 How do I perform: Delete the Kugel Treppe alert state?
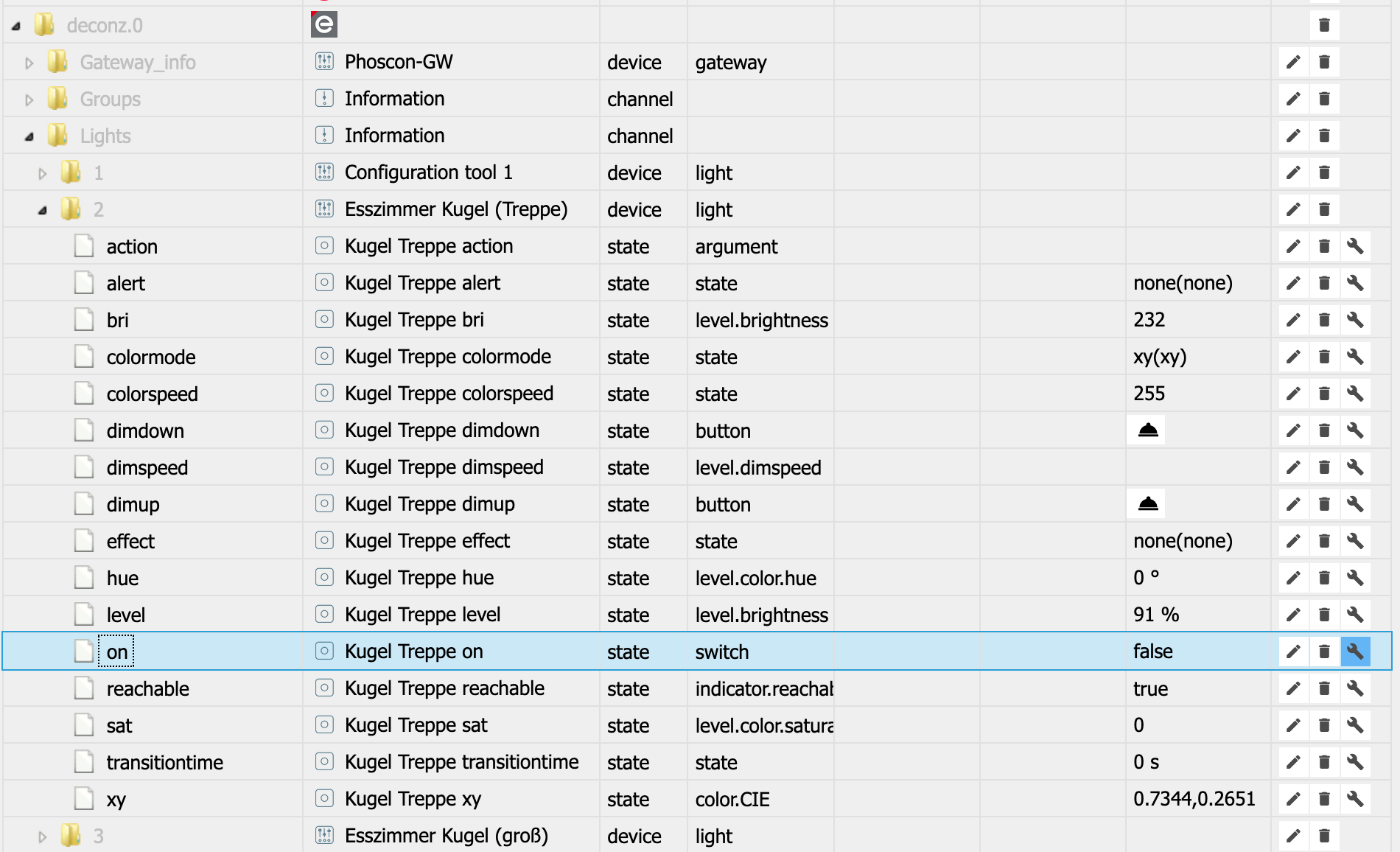point(1324,283)
